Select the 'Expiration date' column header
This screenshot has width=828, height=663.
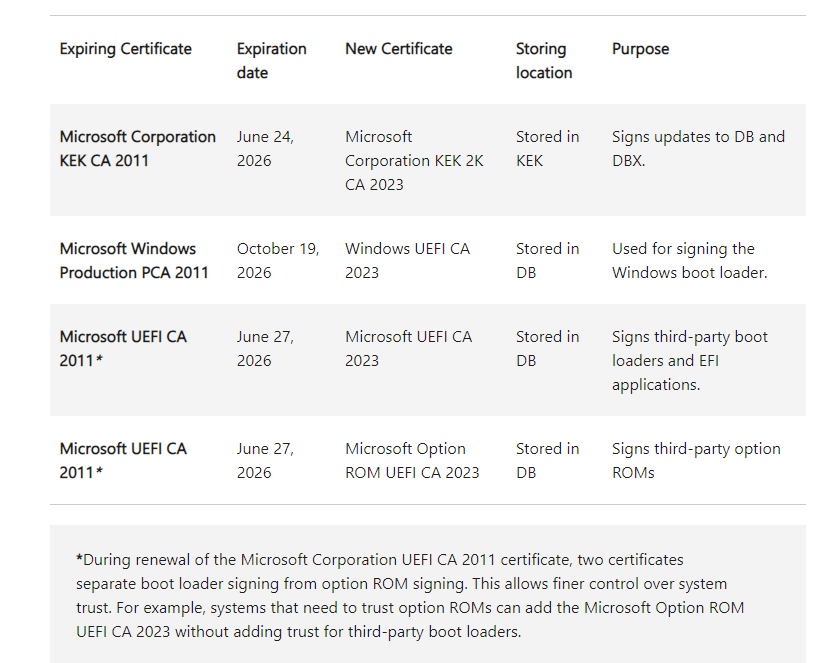point(271,60)
